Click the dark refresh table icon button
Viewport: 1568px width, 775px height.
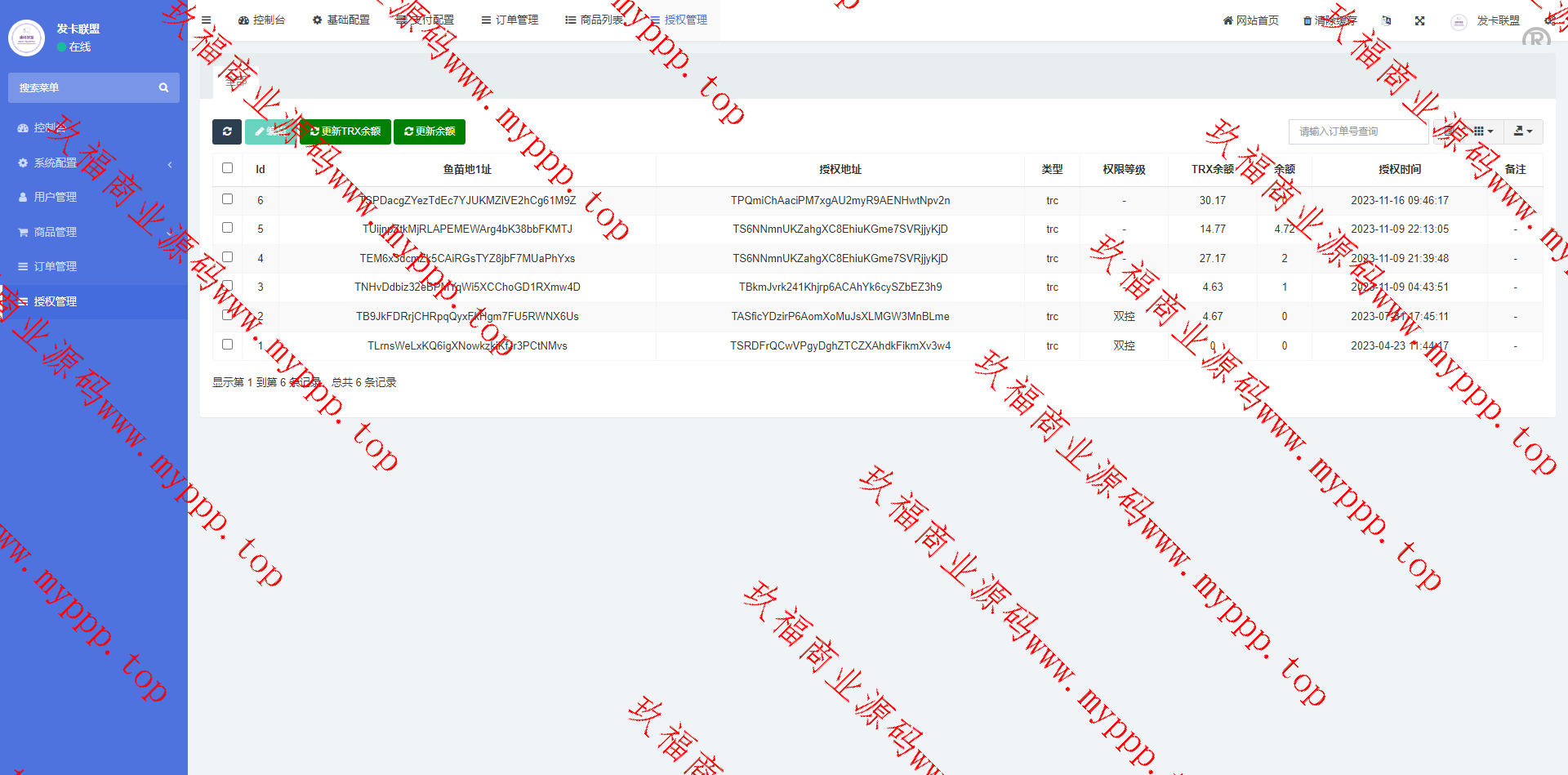[226, 131]
